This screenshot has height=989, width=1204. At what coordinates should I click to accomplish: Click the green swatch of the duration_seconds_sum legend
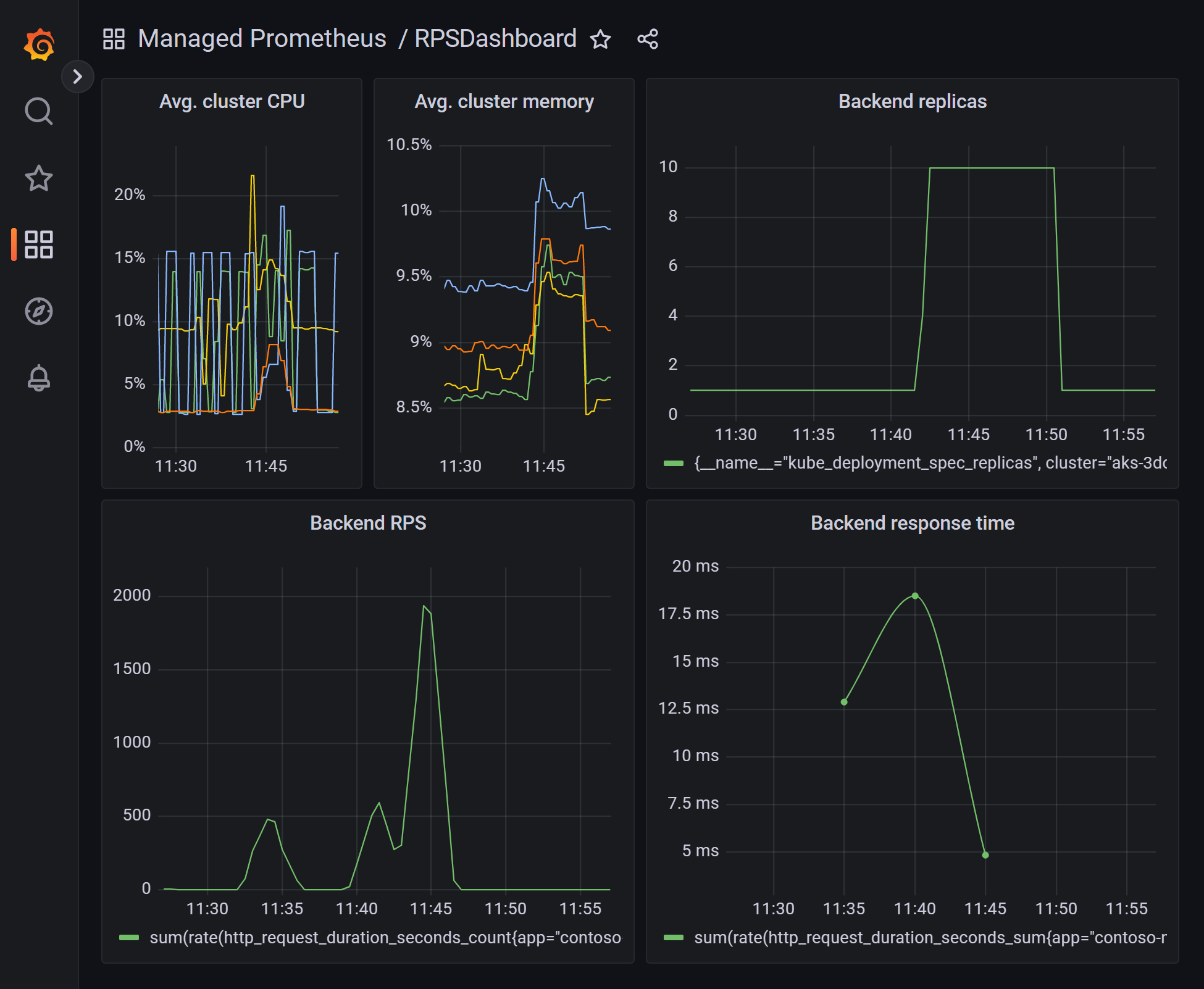coord(674,938)
